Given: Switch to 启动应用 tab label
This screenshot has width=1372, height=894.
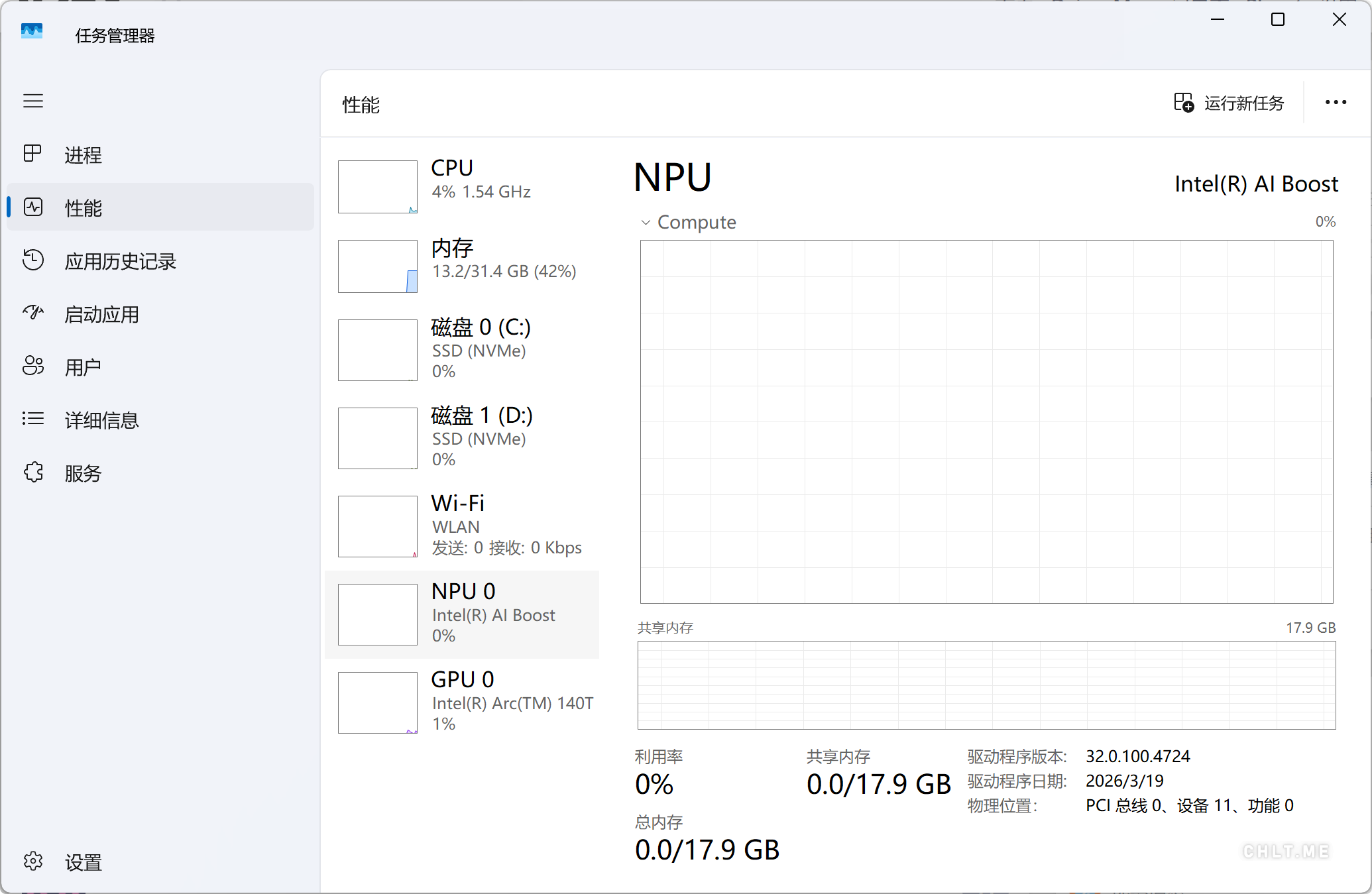Looking at the screenshot, I should coord(101,314).
